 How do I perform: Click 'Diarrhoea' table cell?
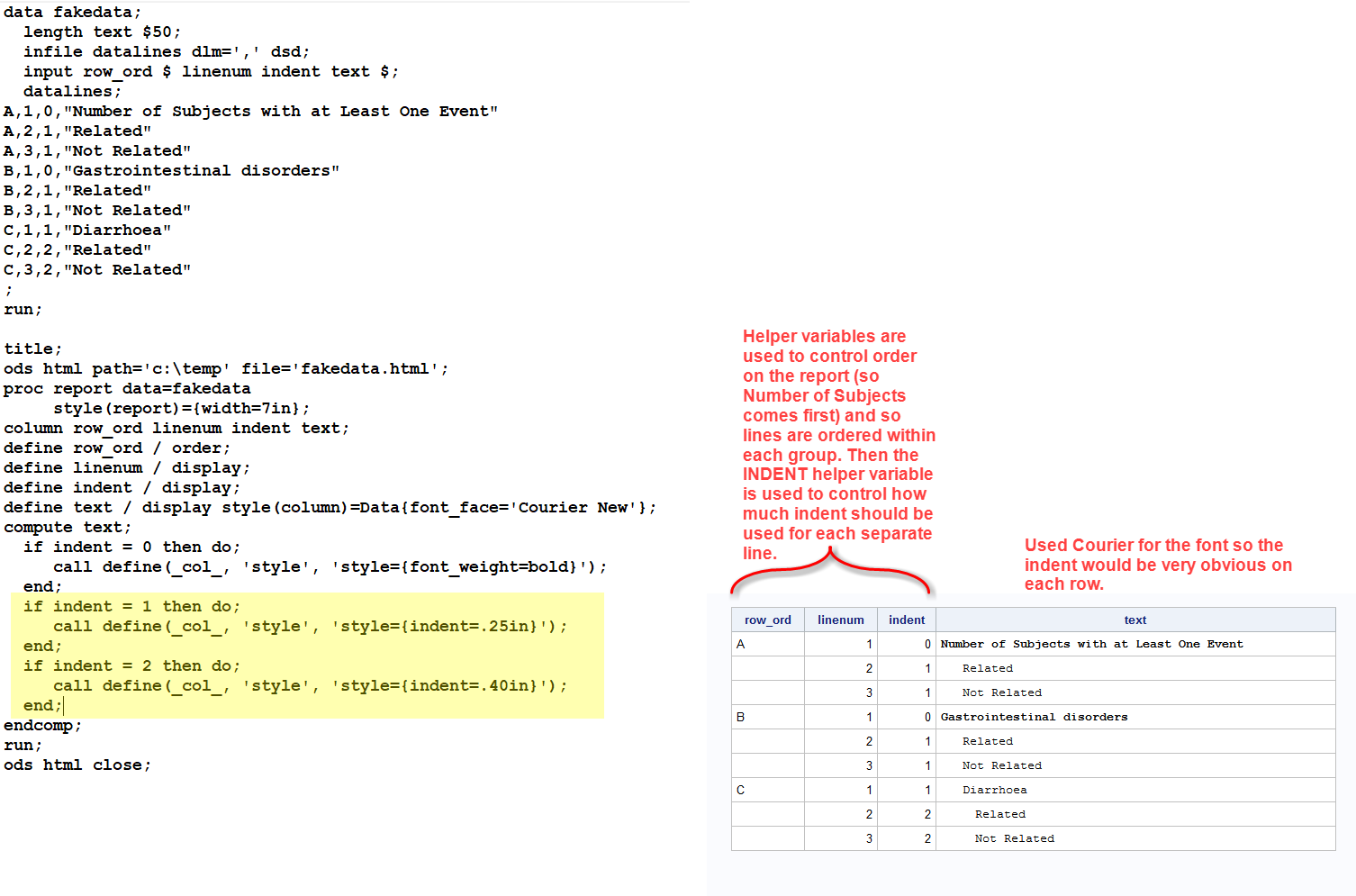[1135, 790]
